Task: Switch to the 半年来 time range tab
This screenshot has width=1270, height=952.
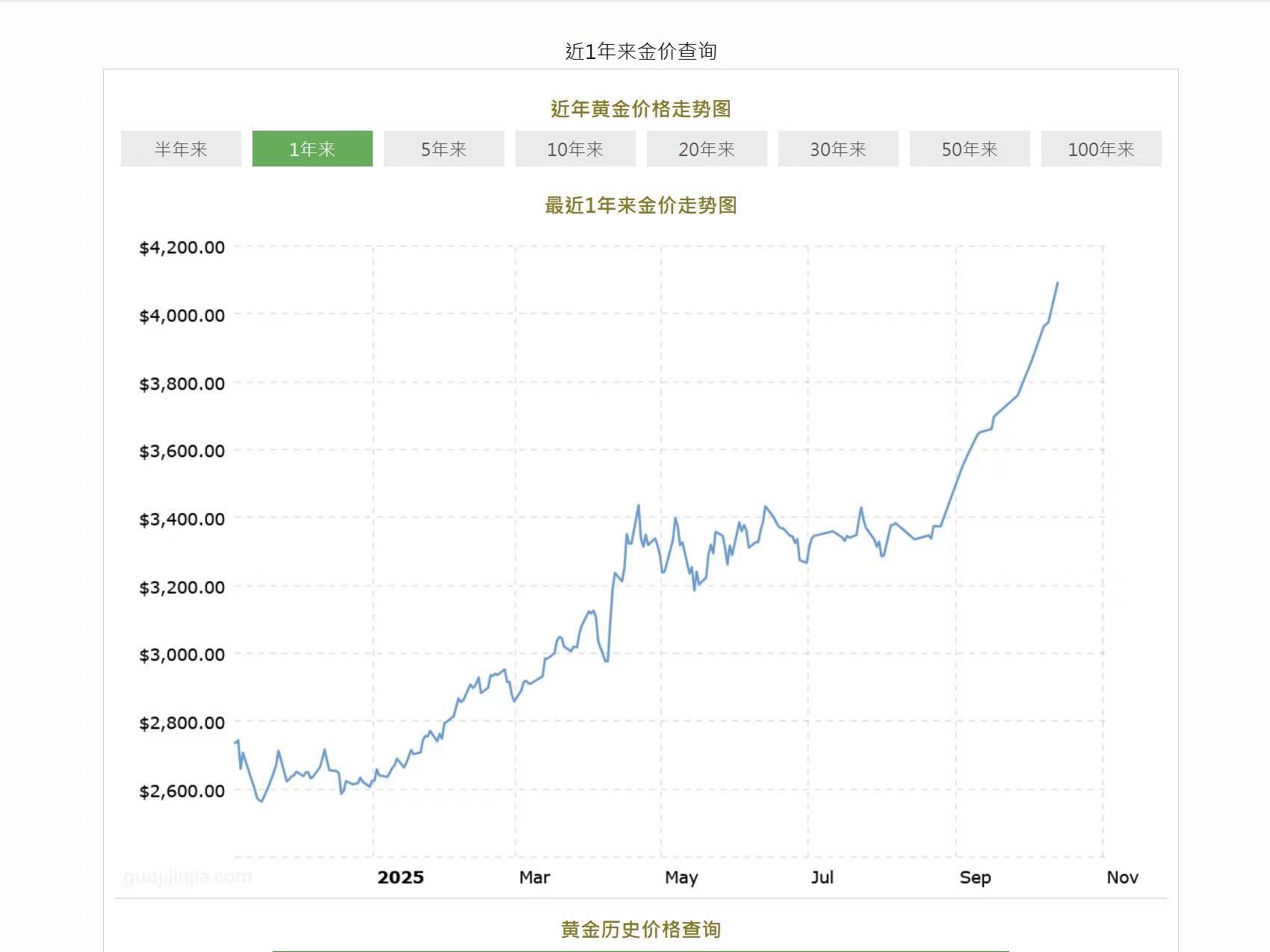Action: pos(181,149)
